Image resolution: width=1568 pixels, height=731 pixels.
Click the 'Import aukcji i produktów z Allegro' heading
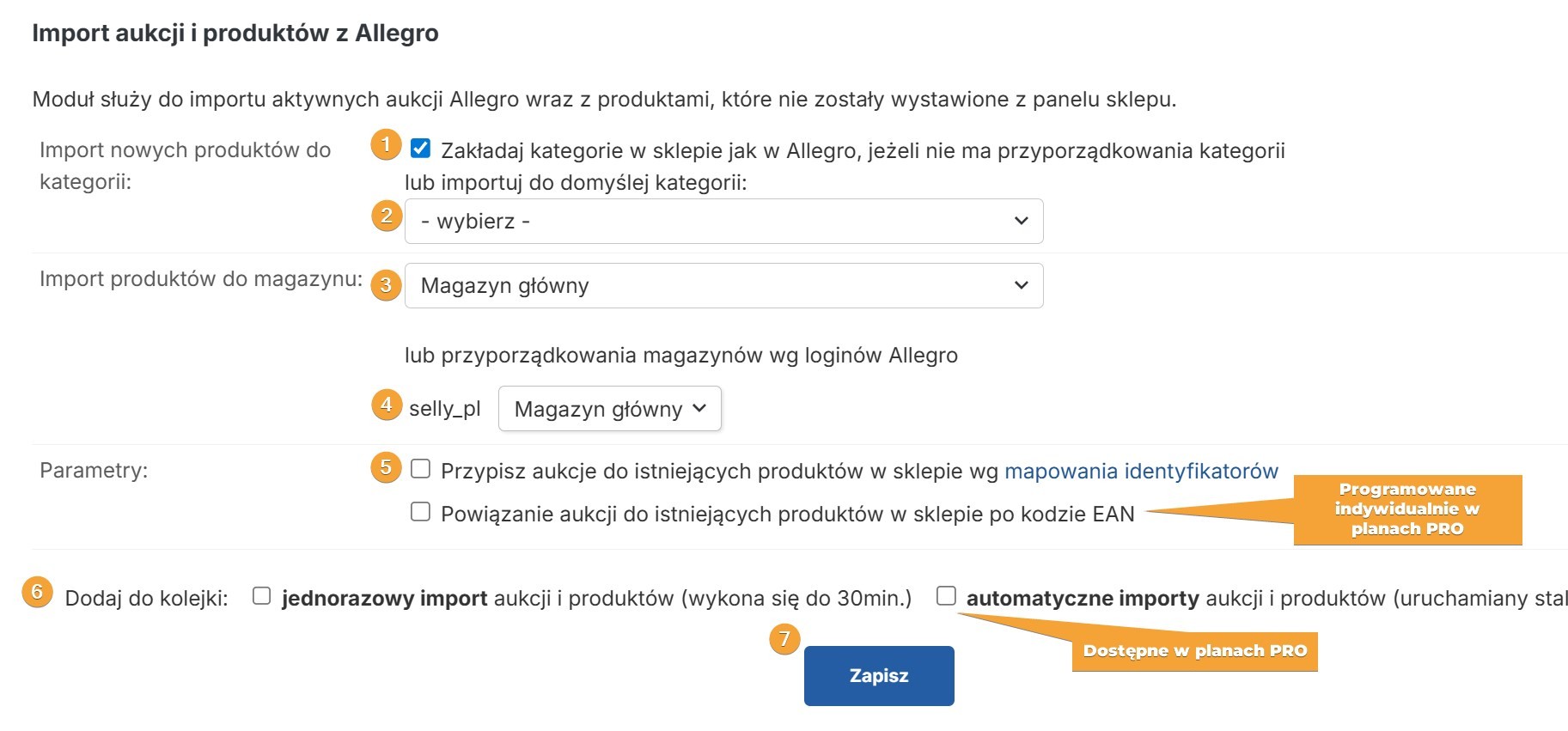tap(235, 33)
